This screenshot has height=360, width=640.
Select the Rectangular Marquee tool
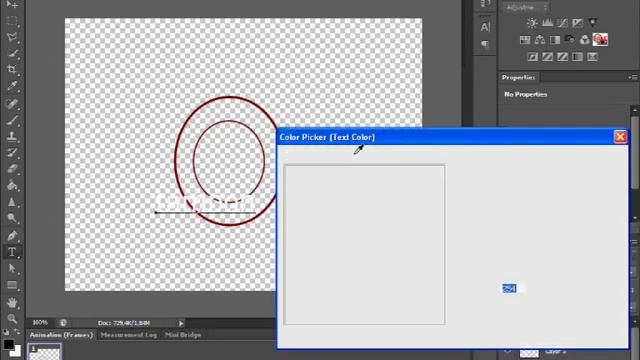[12, 21]
